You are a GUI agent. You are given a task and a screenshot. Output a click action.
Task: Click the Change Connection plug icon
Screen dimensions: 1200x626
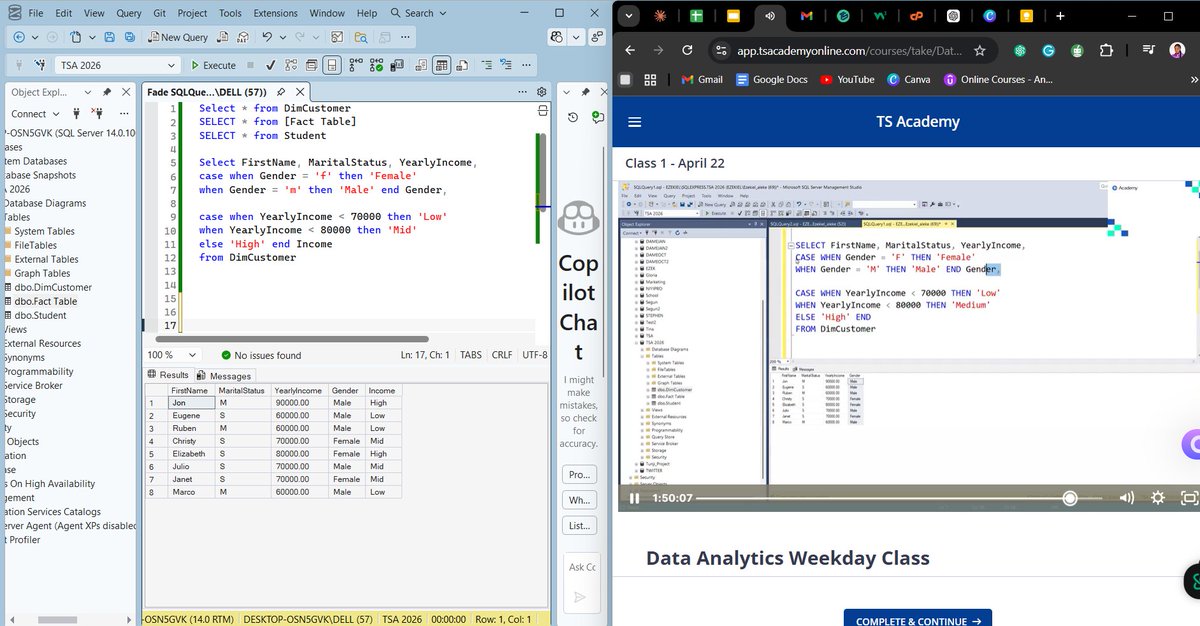[40, 66]
